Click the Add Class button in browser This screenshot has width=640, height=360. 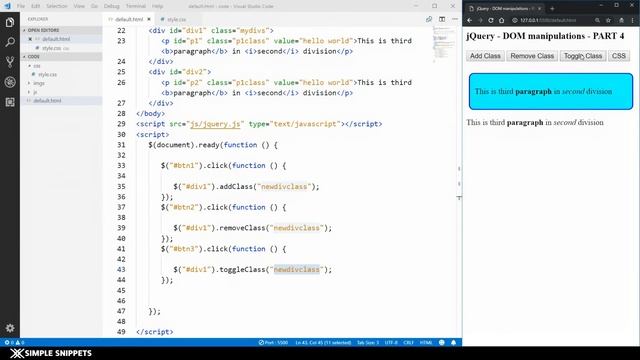(x=485, y=56)
